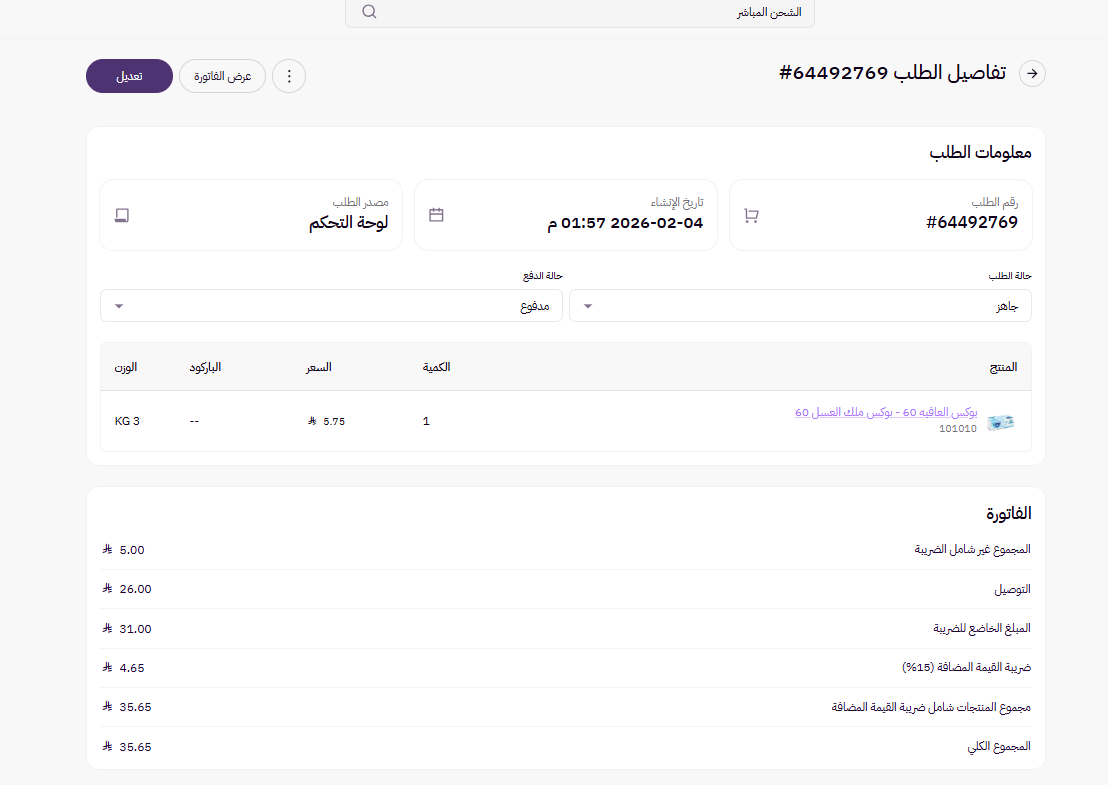1108x785 pixels.
Task: Open the payment status dropdown showing مدفوع
Action: point(332,305)
